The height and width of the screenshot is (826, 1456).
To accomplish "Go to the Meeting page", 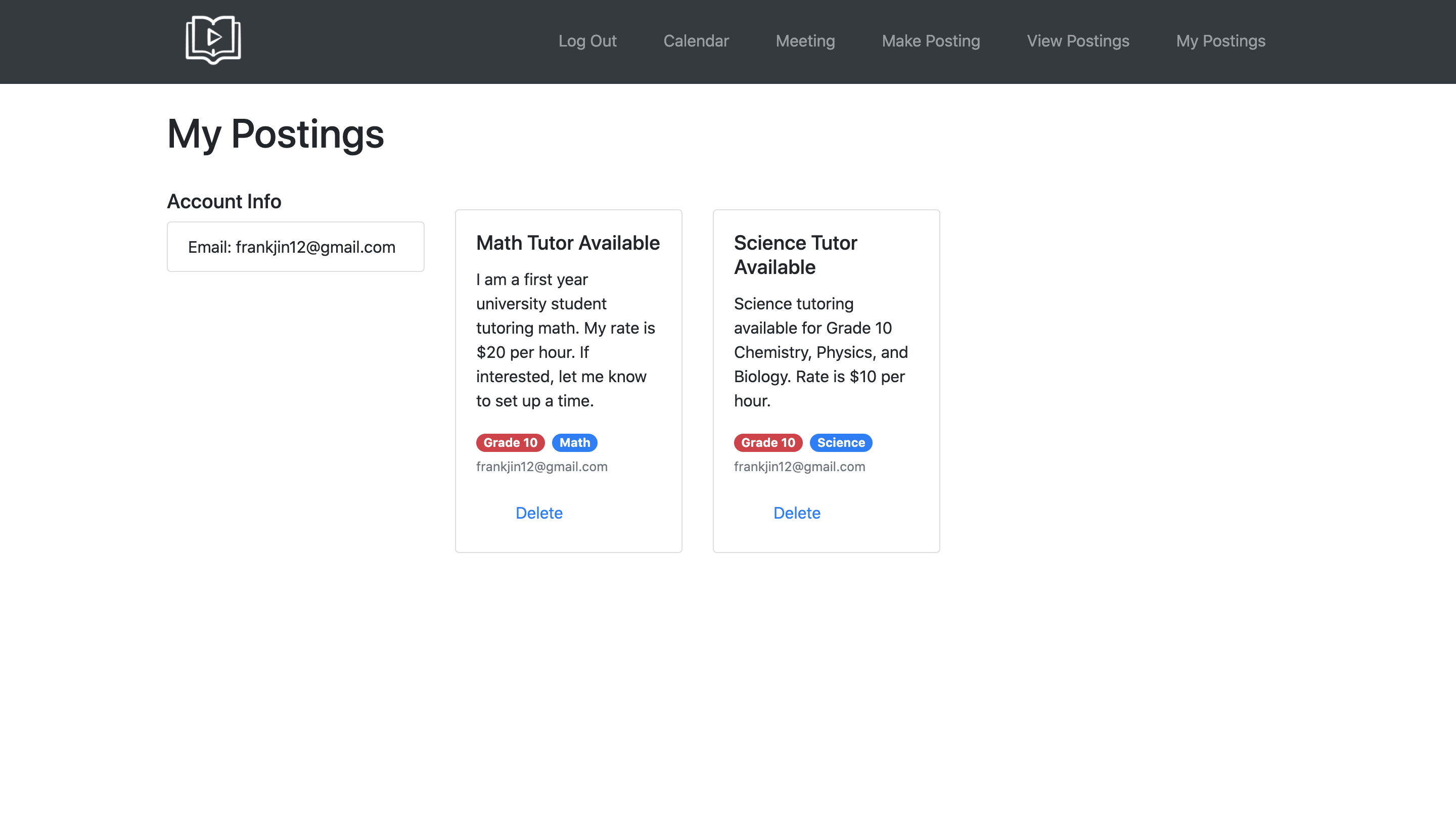I will [x=805, y=41].
